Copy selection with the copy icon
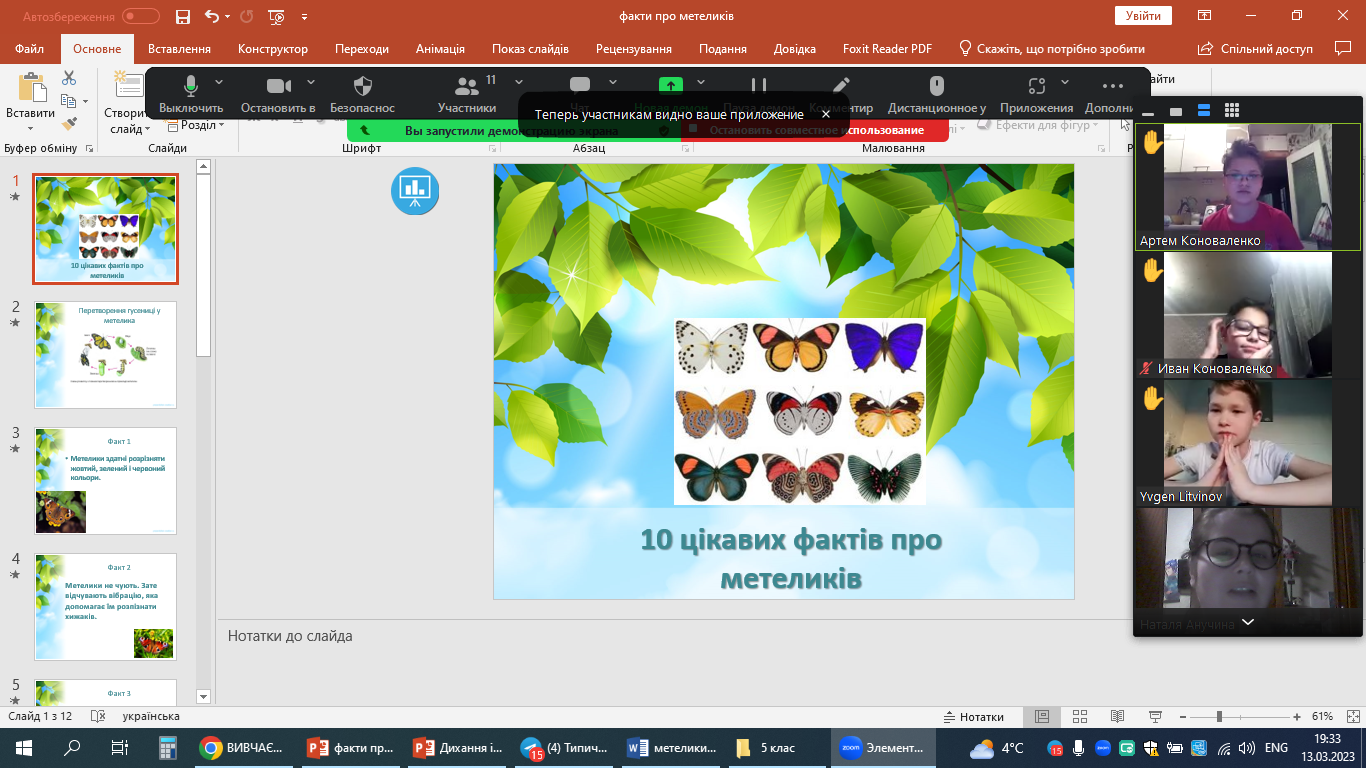The height and width of the screenshot is (768, 1366). [x=68, y=101]
